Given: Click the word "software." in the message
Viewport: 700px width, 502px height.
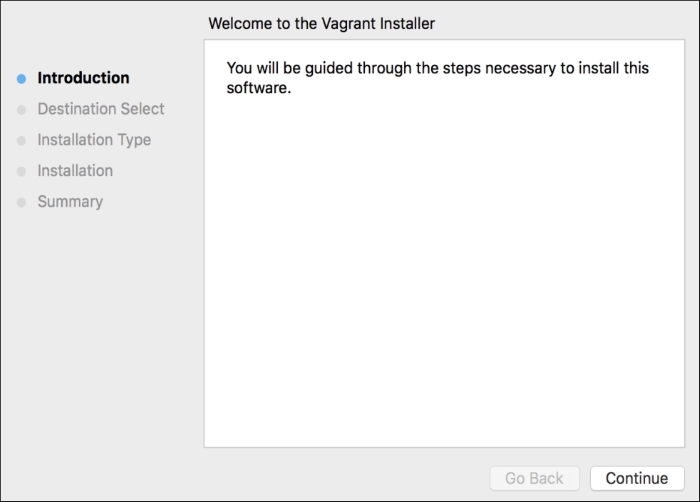Looking at the screenshot, I should (258, 87).
